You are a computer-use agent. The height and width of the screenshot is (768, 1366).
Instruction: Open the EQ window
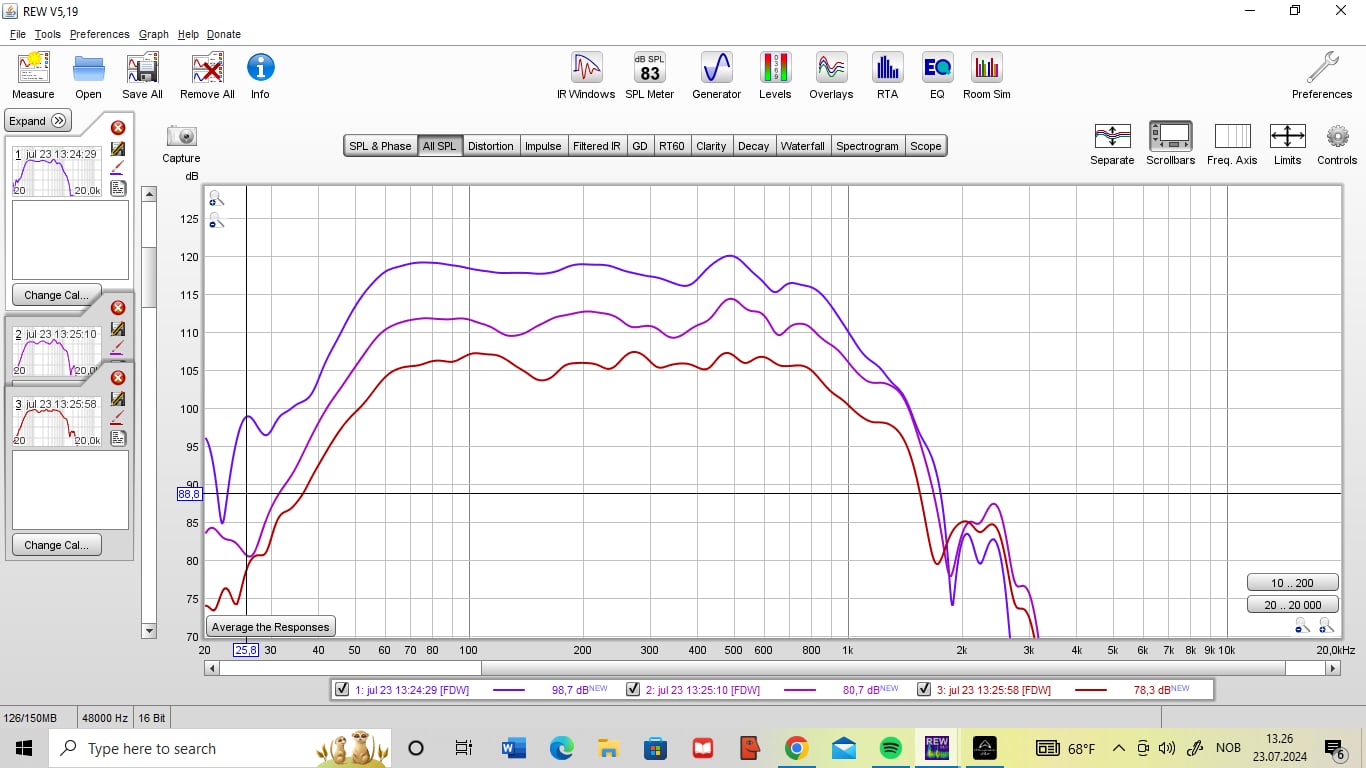point(936,76)
